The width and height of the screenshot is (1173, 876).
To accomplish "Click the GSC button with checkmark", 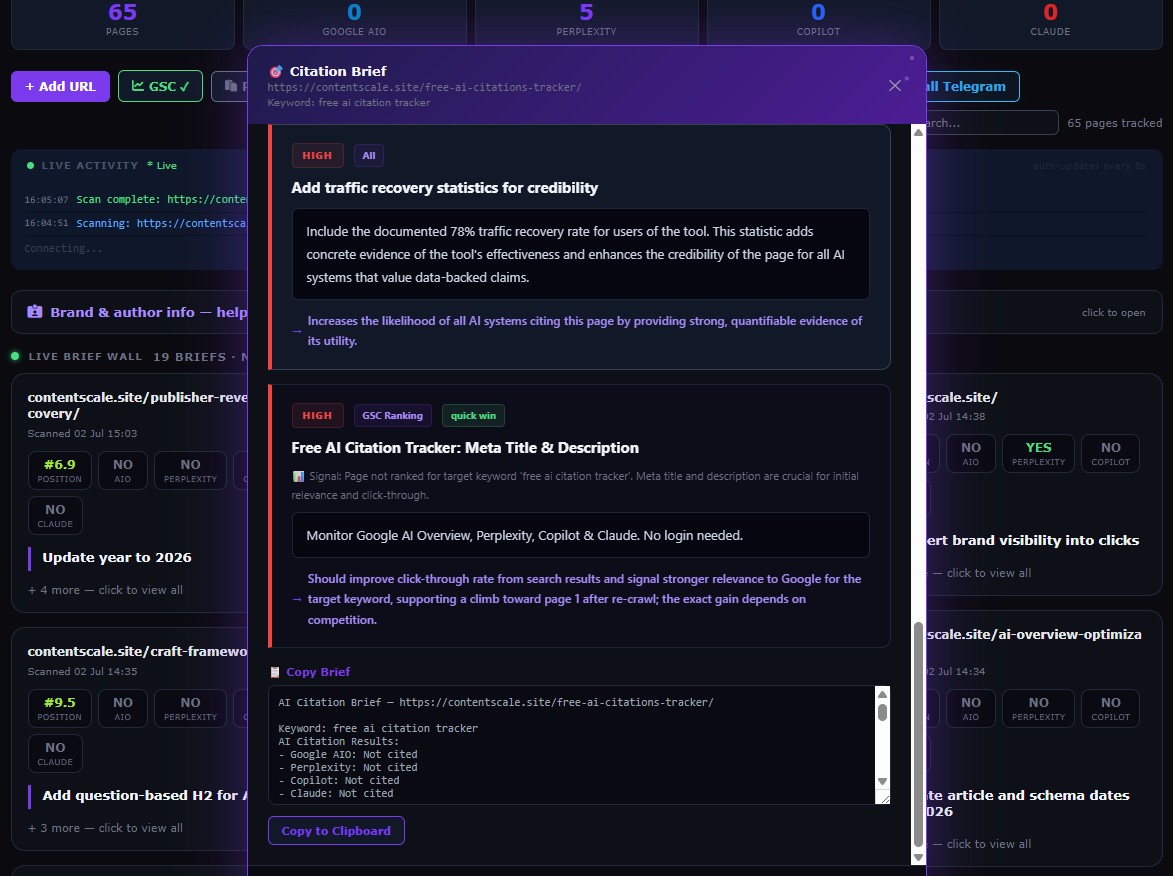I will [x=160, y=86].
